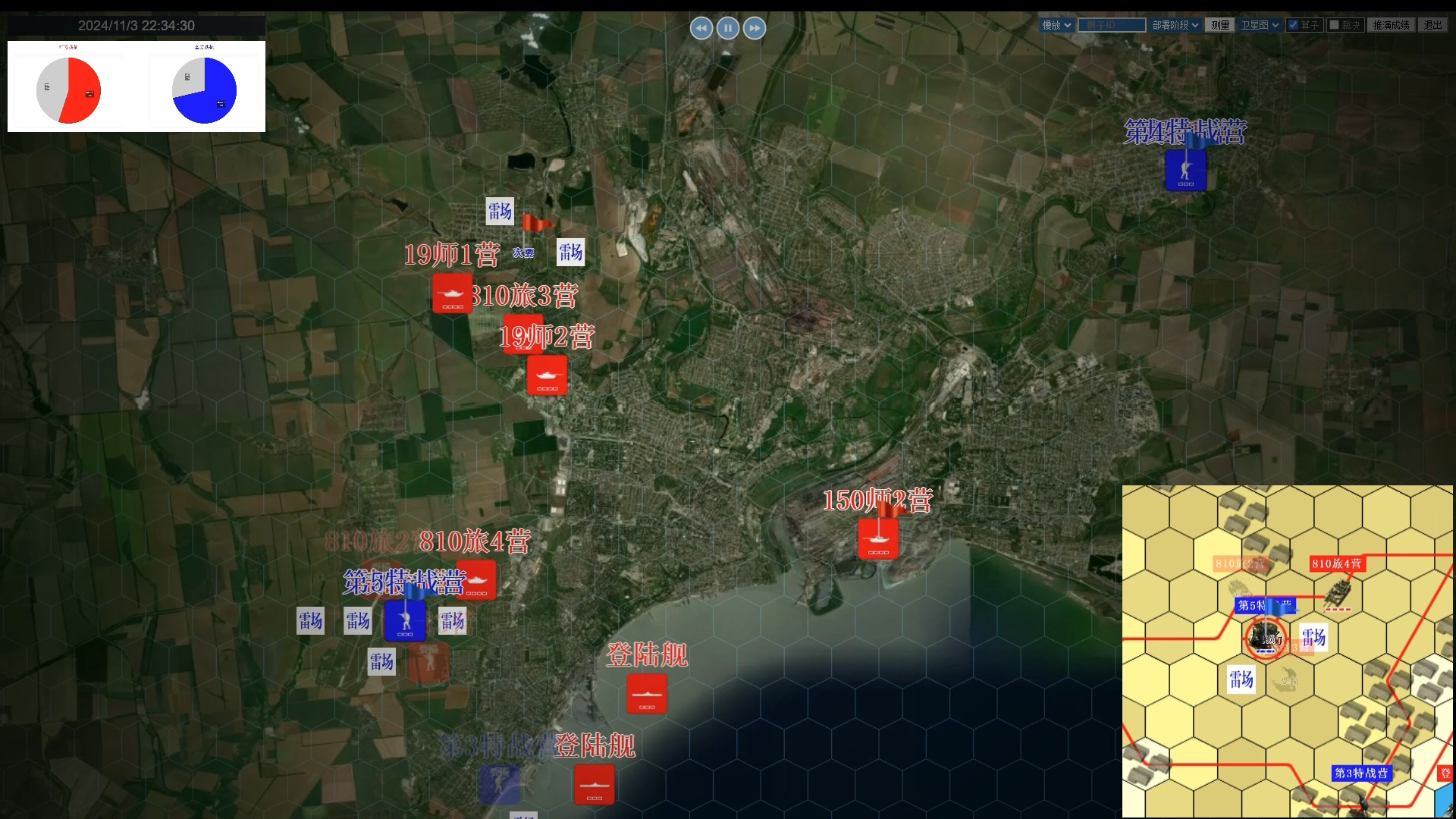Click the minimap circled unit icon
Image resolution: width=1456 pixels, height=819 pixels.
1265,639
